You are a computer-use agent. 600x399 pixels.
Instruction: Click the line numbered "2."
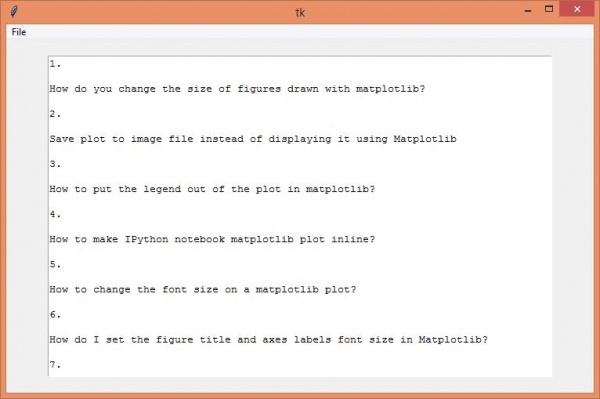[x=55, y=114]
